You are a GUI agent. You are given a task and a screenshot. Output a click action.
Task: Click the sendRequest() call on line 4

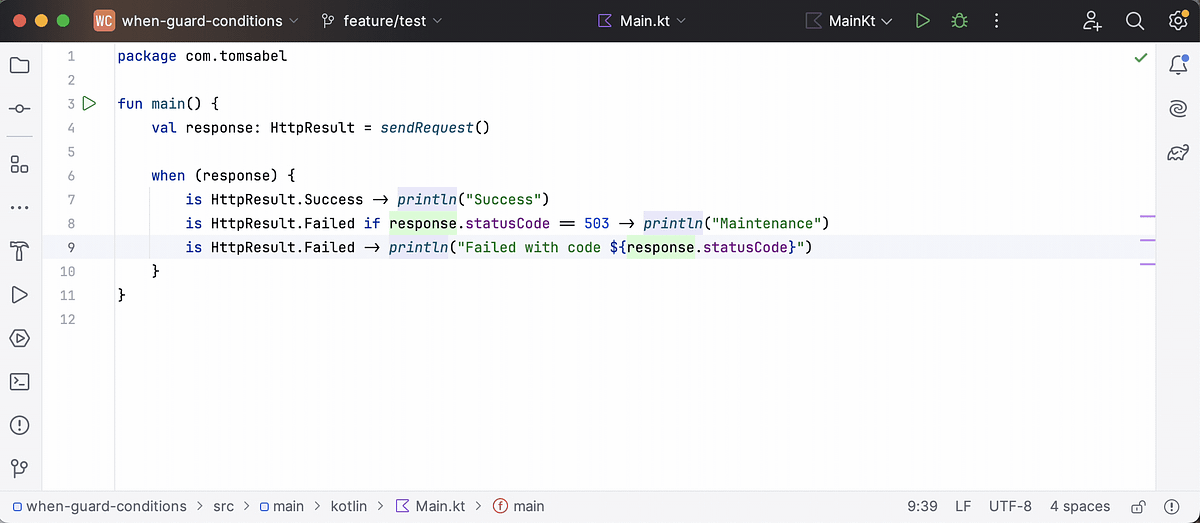(x=435, y=128)
